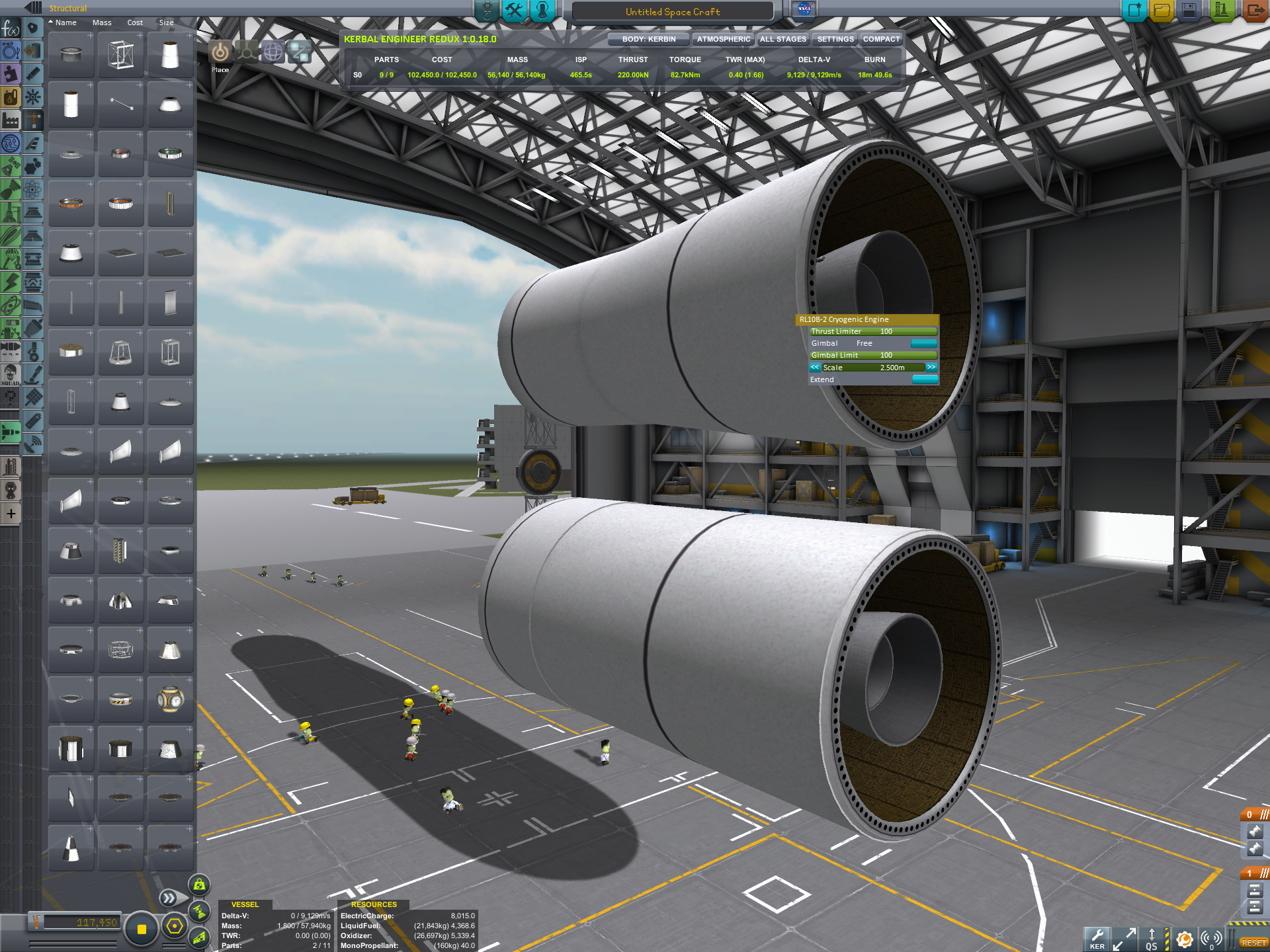Screen dimensions: 1270x952
Task: Click the Scale 2.500m slider bar
Action: click(x=873, y=368)
